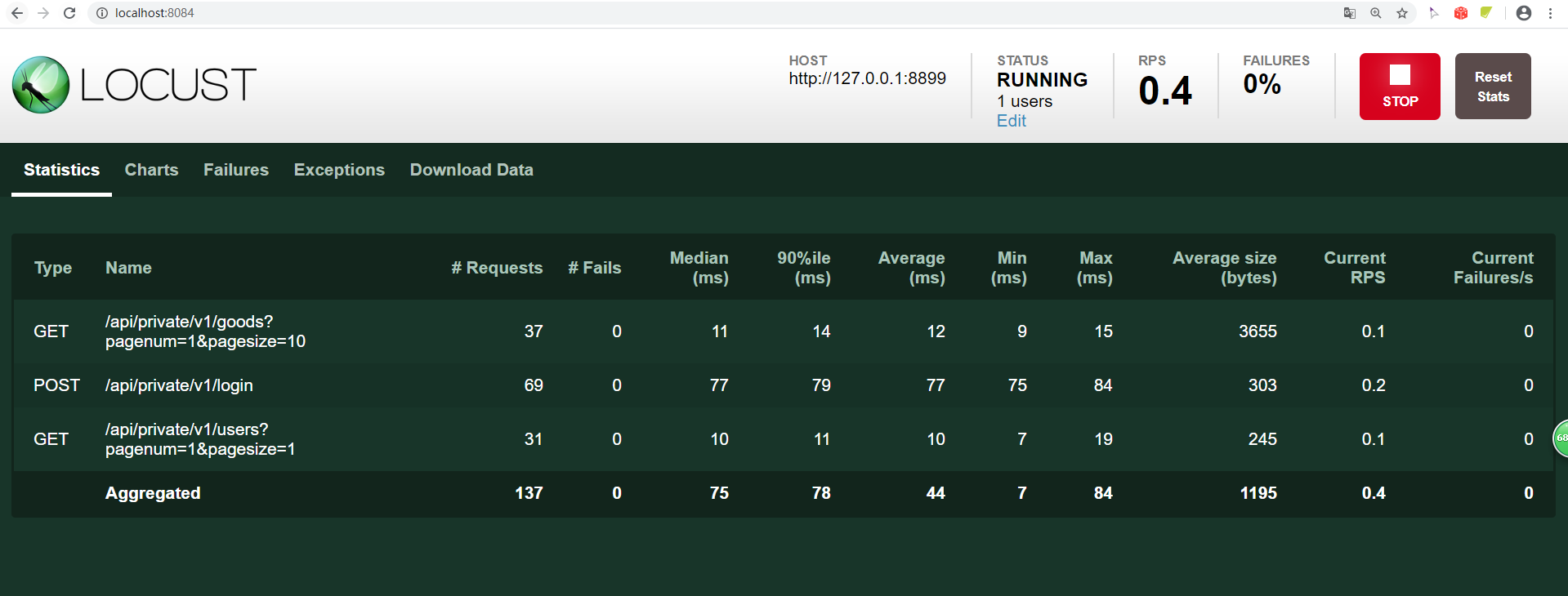Select the Exceptions tab
The height and width of the screenshot is (596, 1568).
339,170
